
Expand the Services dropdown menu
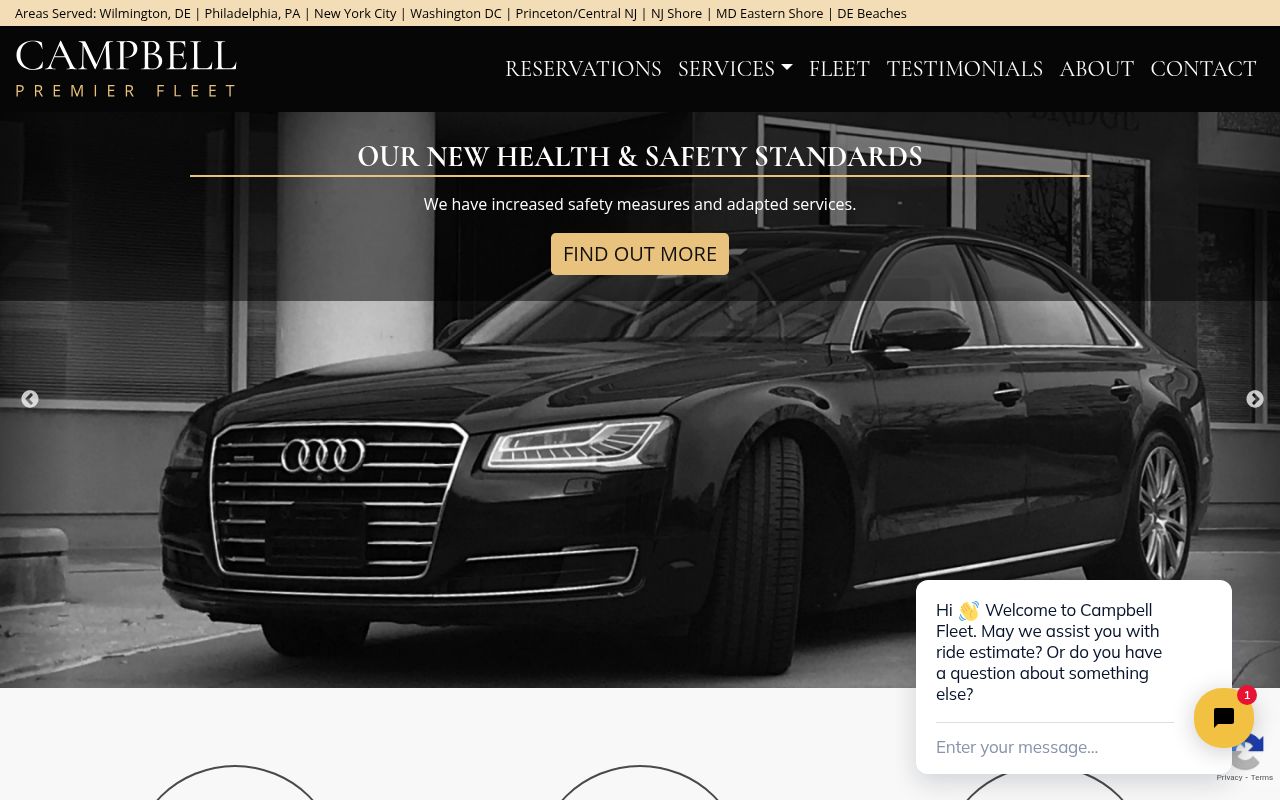(735, 69)
